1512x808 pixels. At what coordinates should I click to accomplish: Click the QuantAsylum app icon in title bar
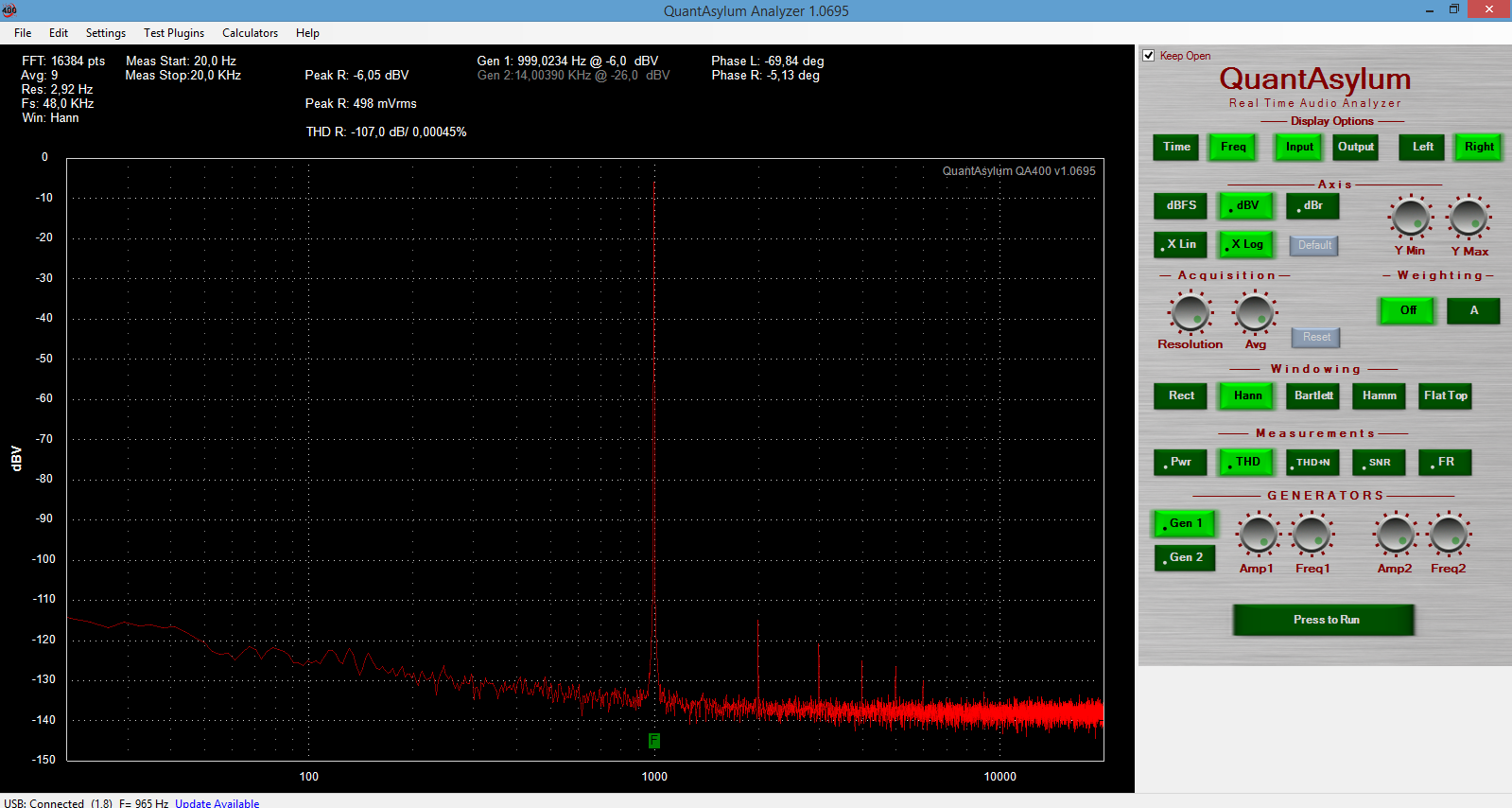click(x=9, y=10)
